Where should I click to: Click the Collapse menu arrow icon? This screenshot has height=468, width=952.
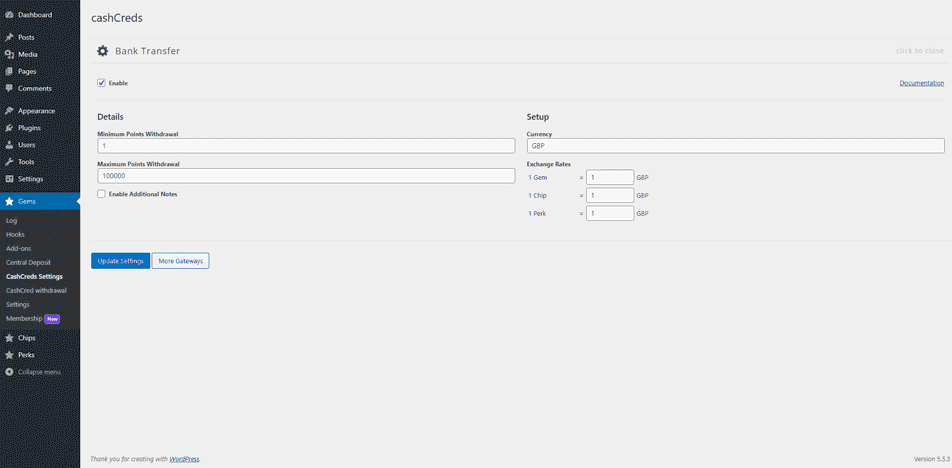pos(9,371)
